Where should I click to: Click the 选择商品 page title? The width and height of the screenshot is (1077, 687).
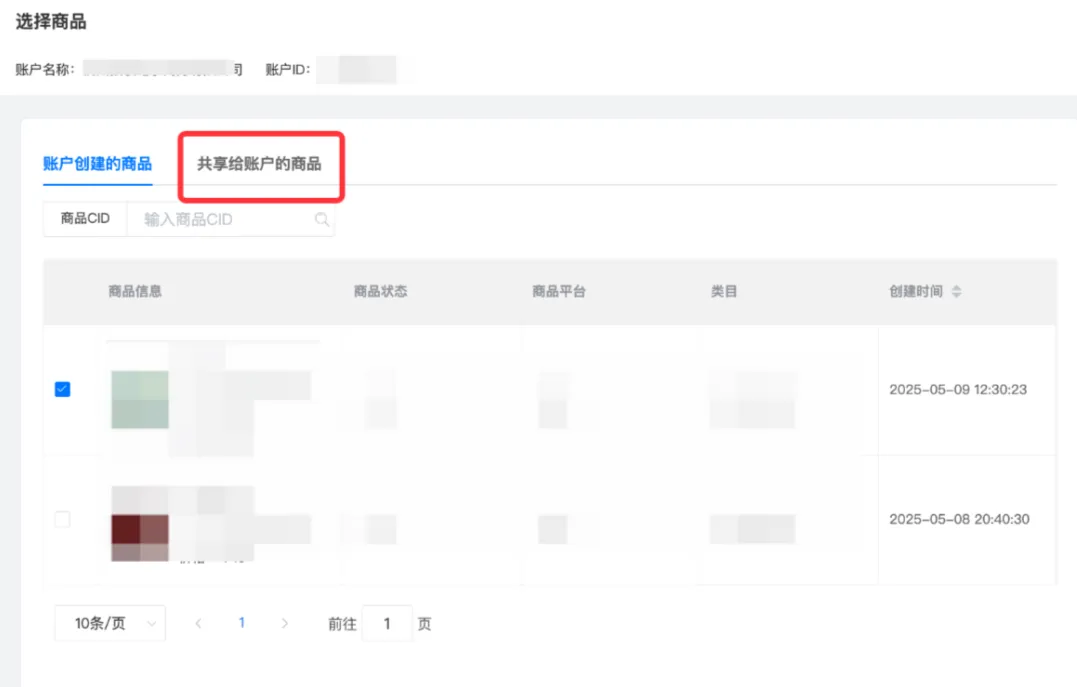51,22
